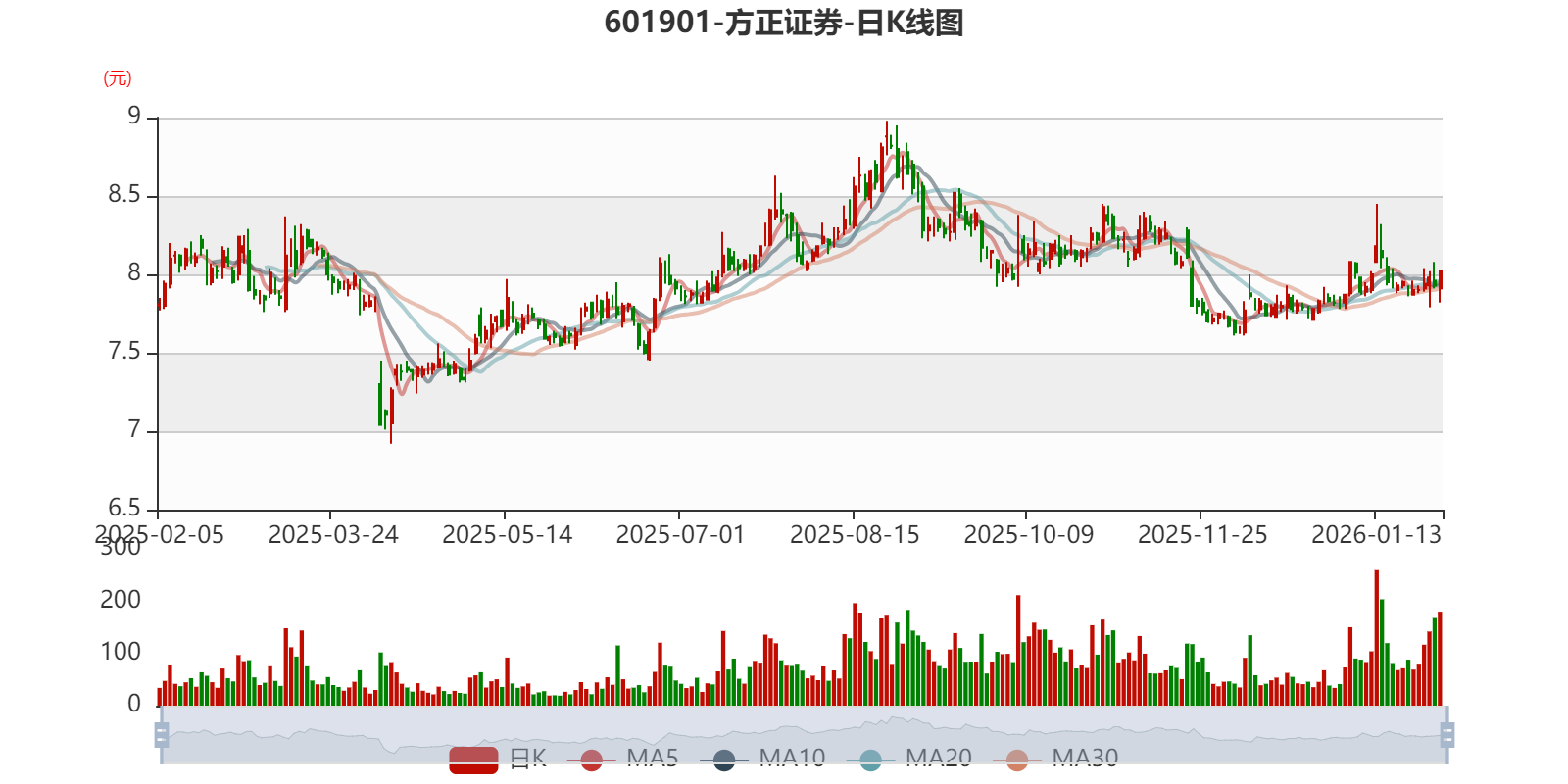This screenshot has height=784, width=1568.
Task: Toggle the MA20 legend entry
Action: click(x=909, y=759)
